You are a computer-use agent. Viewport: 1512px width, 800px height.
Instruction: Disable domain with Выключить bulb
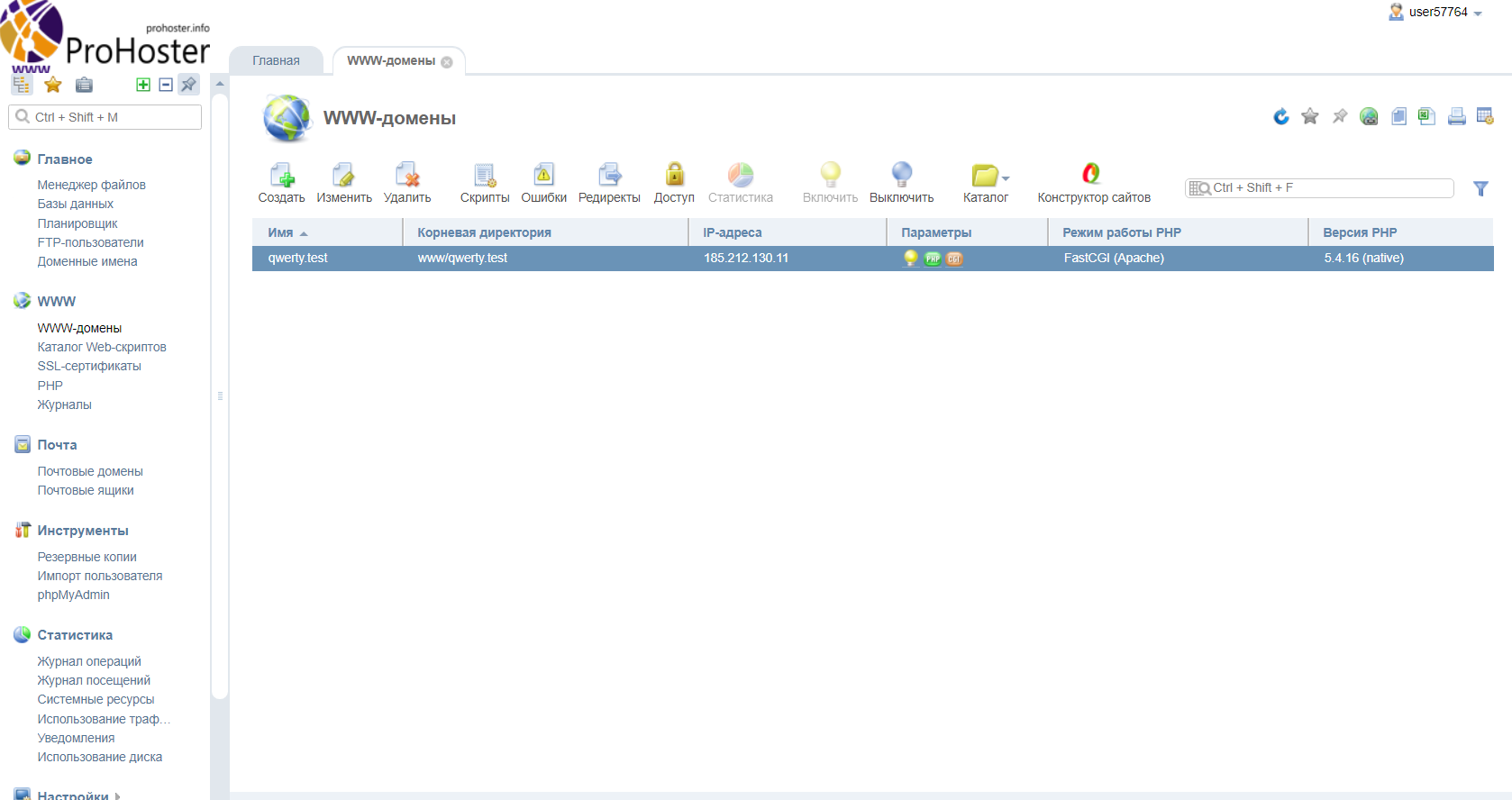[x=901, y=176]
